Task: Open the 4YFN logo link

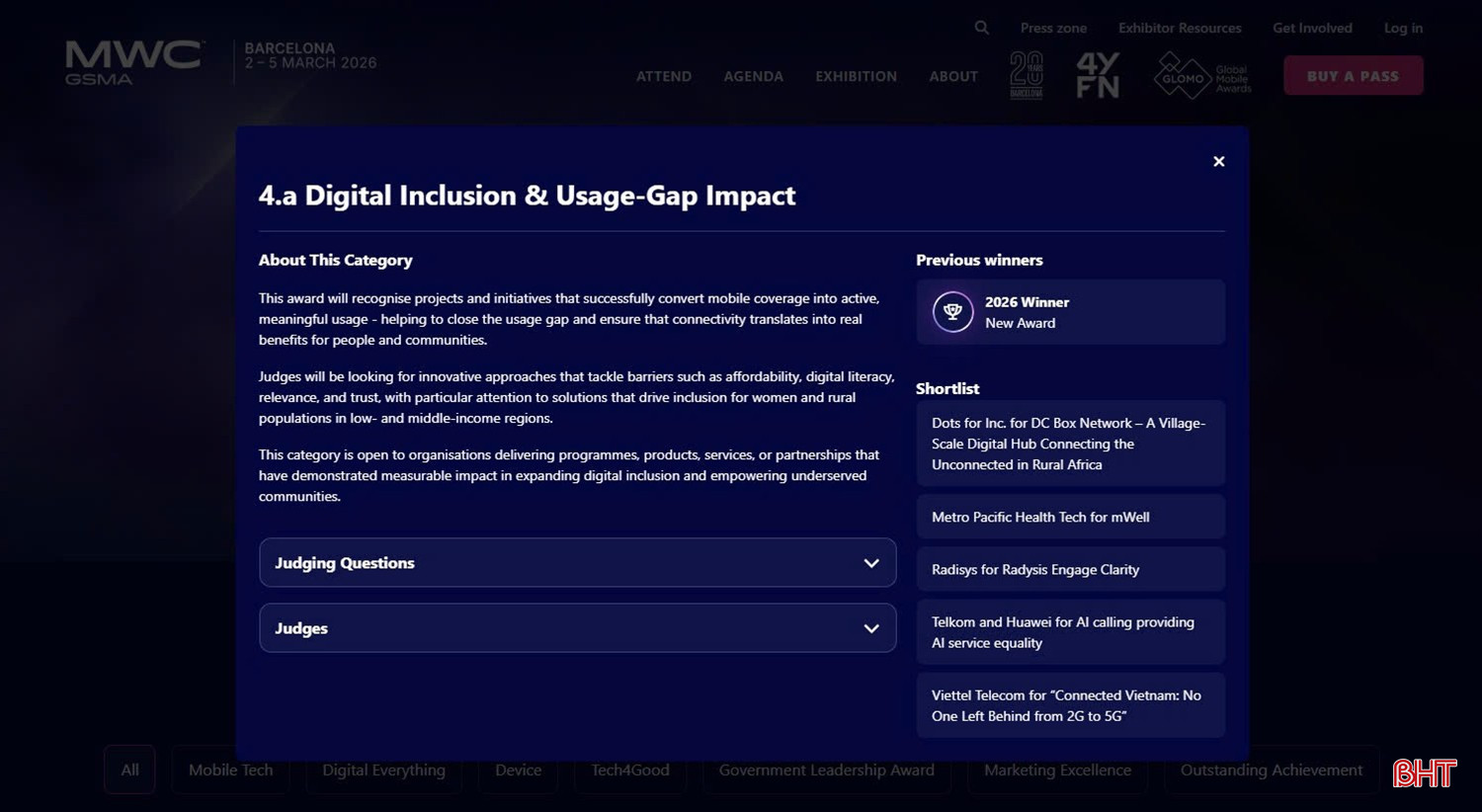Action: [x=1098, y=75]
